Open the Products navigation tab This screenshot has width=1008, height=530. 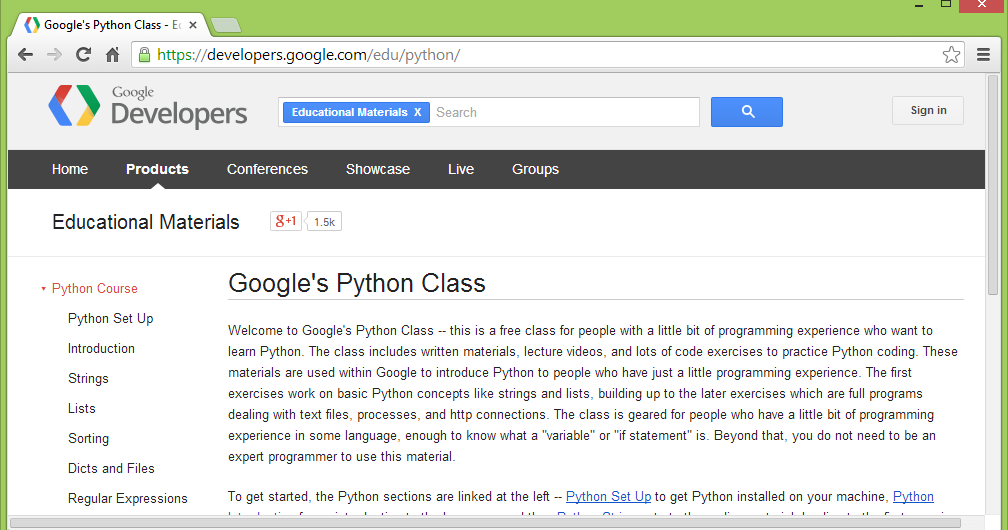point(157,169)
